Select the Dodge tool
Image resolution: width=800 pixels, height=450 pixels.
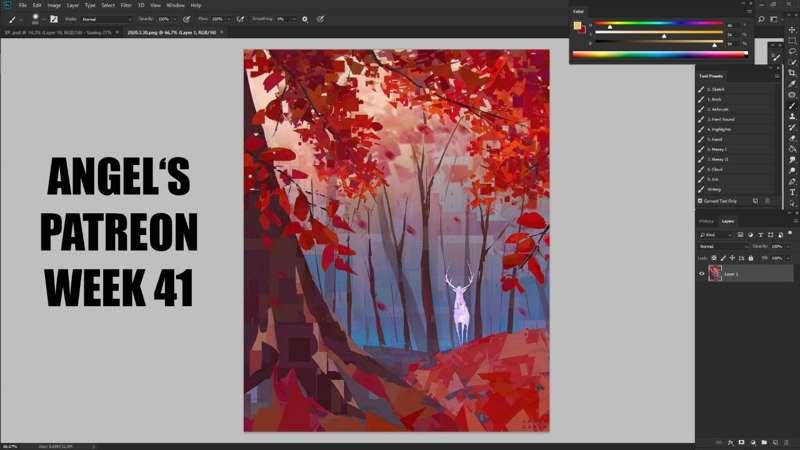[792, 170]
